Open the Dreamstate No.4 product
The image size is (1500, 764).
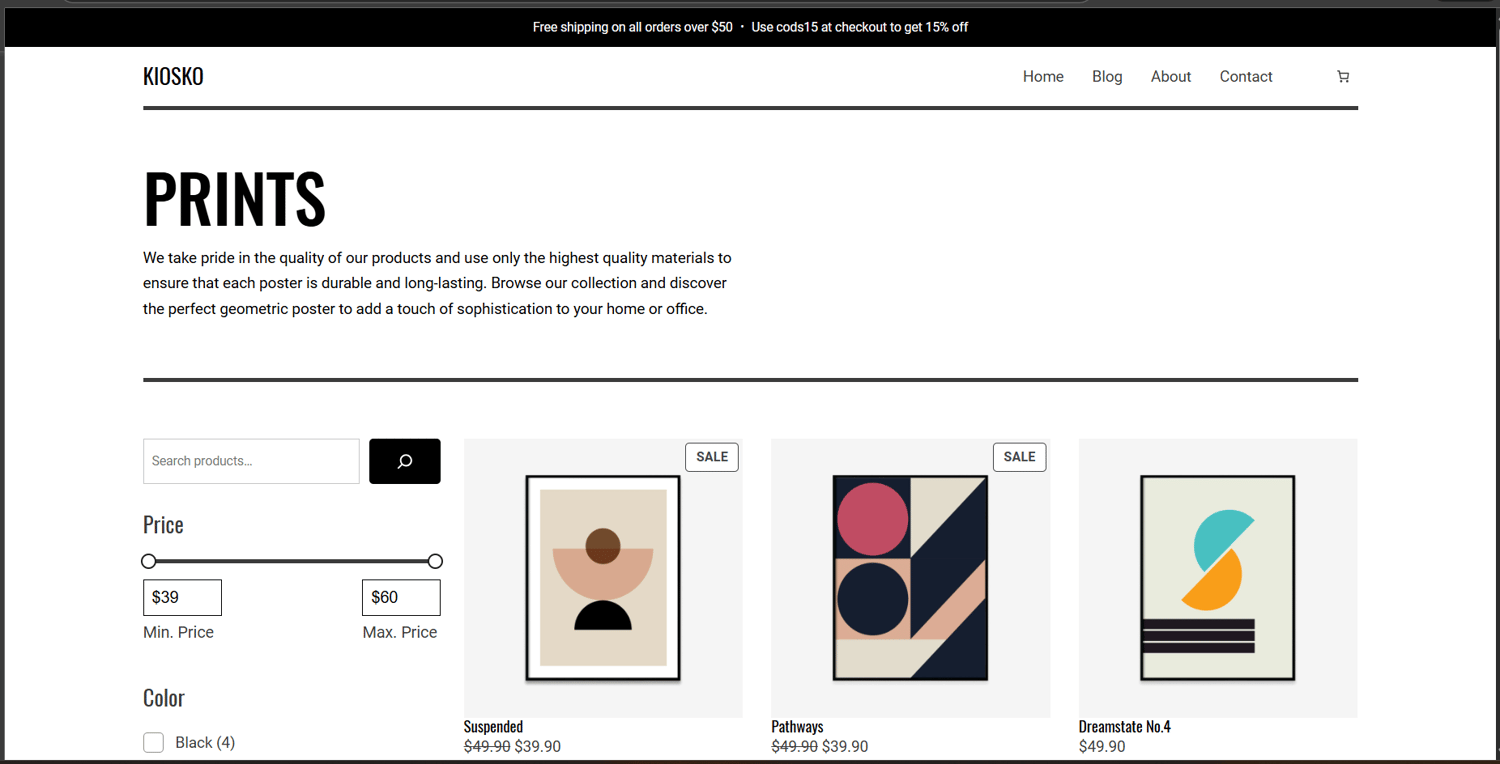coord(1124,726)
